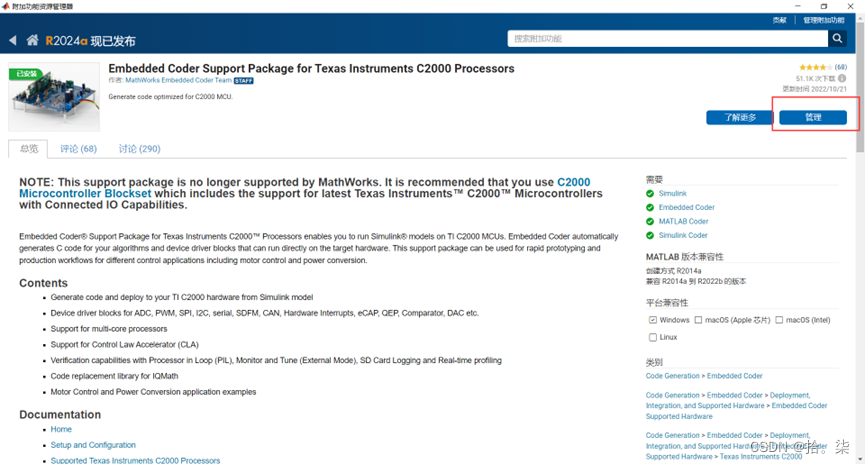The height and width of the screenshot is (464, 865).
Task: Open the Simulink requirement link
Action: [672, 194]
